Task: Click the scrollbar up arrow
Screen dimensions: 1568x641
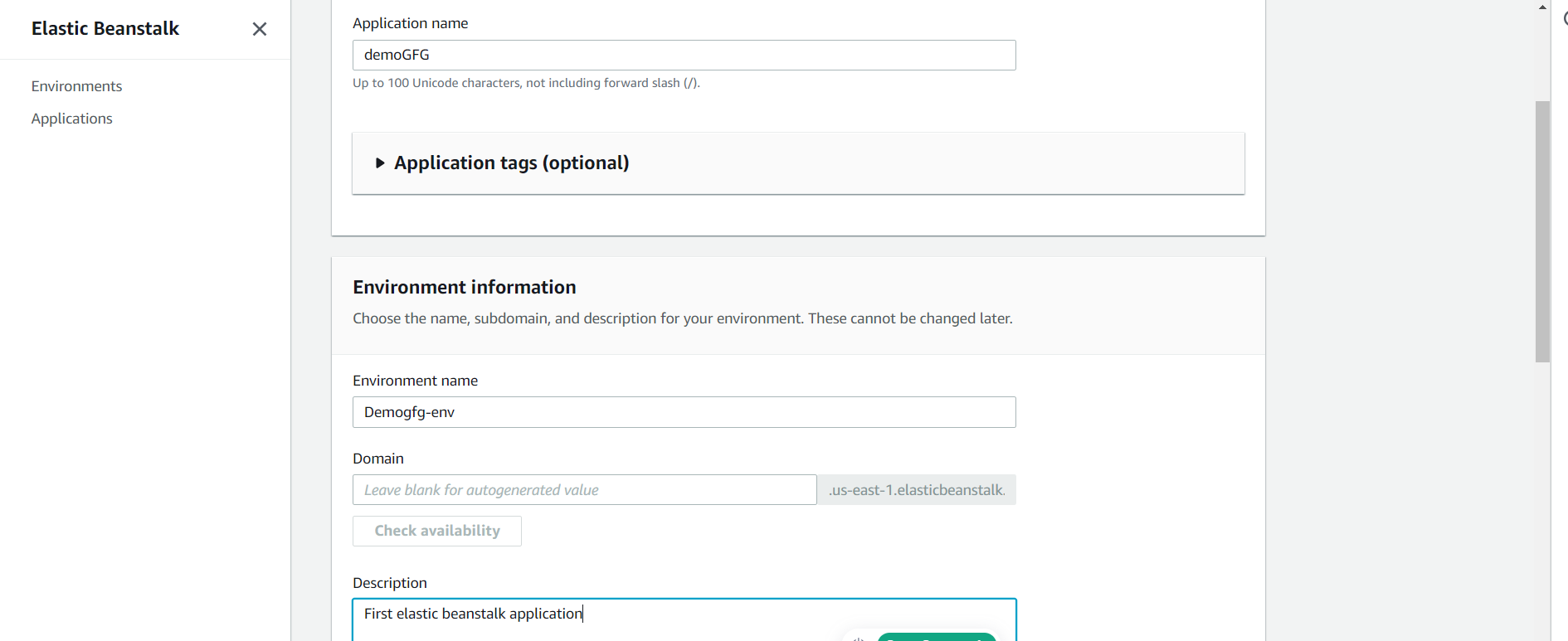Action: tap(1542, 7)
